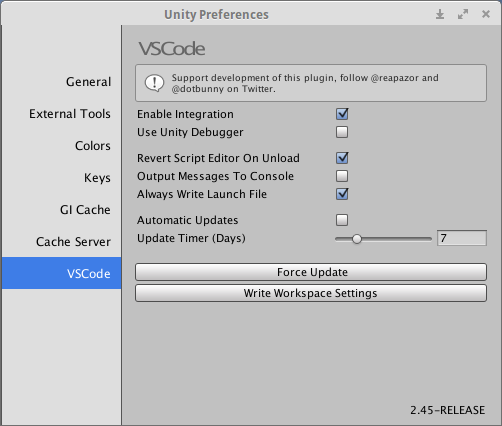Image resolution: width=502 pixels, height=426 pixels.
Task: Click Write Workspace Settings button
Action: click(311, 293)
